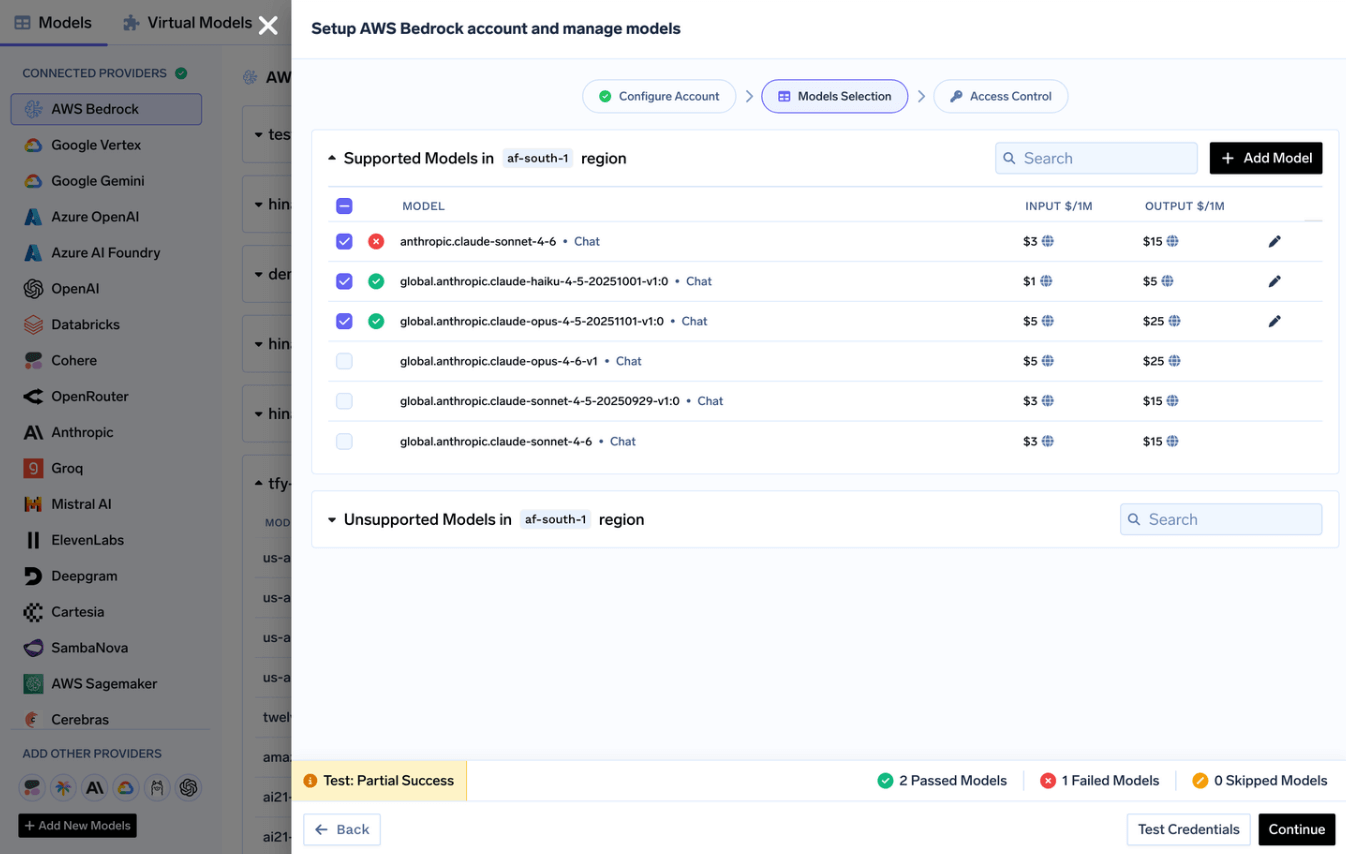The image size is (1346, 854).
Task: Click Google Cloud icon under Add Other Providers
Action: pos(125,788)
